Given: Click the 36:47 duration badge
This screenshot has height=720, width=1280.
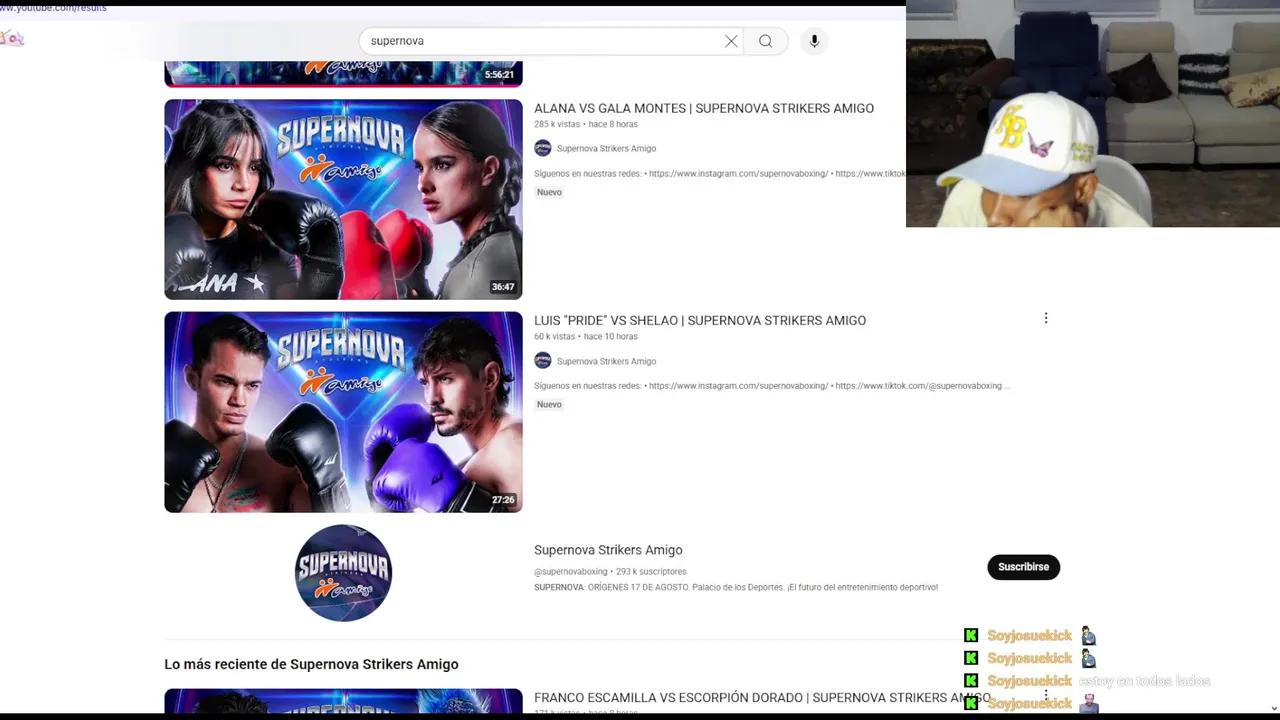Looking at the screenshot, I should (x=503, y=287).
